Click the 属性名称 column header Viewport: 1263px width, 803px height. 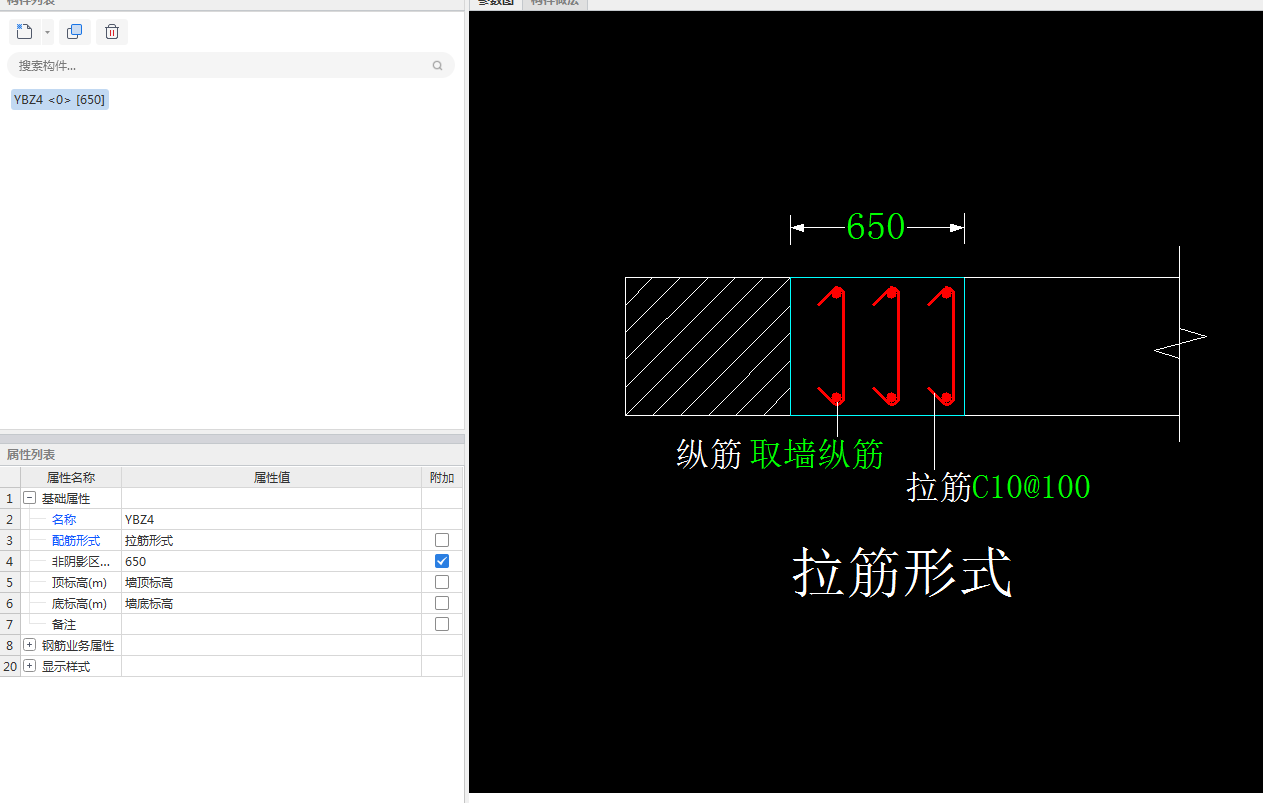pyautogui.click(x=71, y=477)
